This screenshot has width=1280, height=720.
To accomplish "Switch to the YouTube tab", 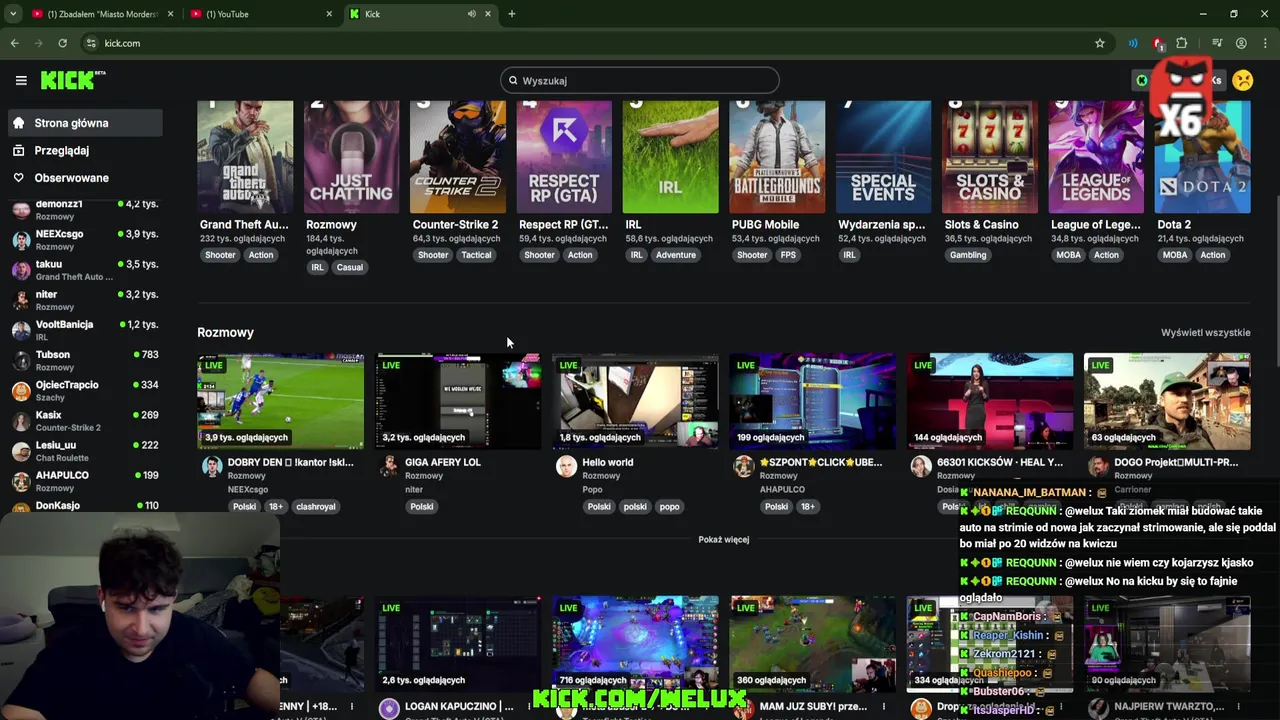I will pyautogui.click(x=261, y=14).
